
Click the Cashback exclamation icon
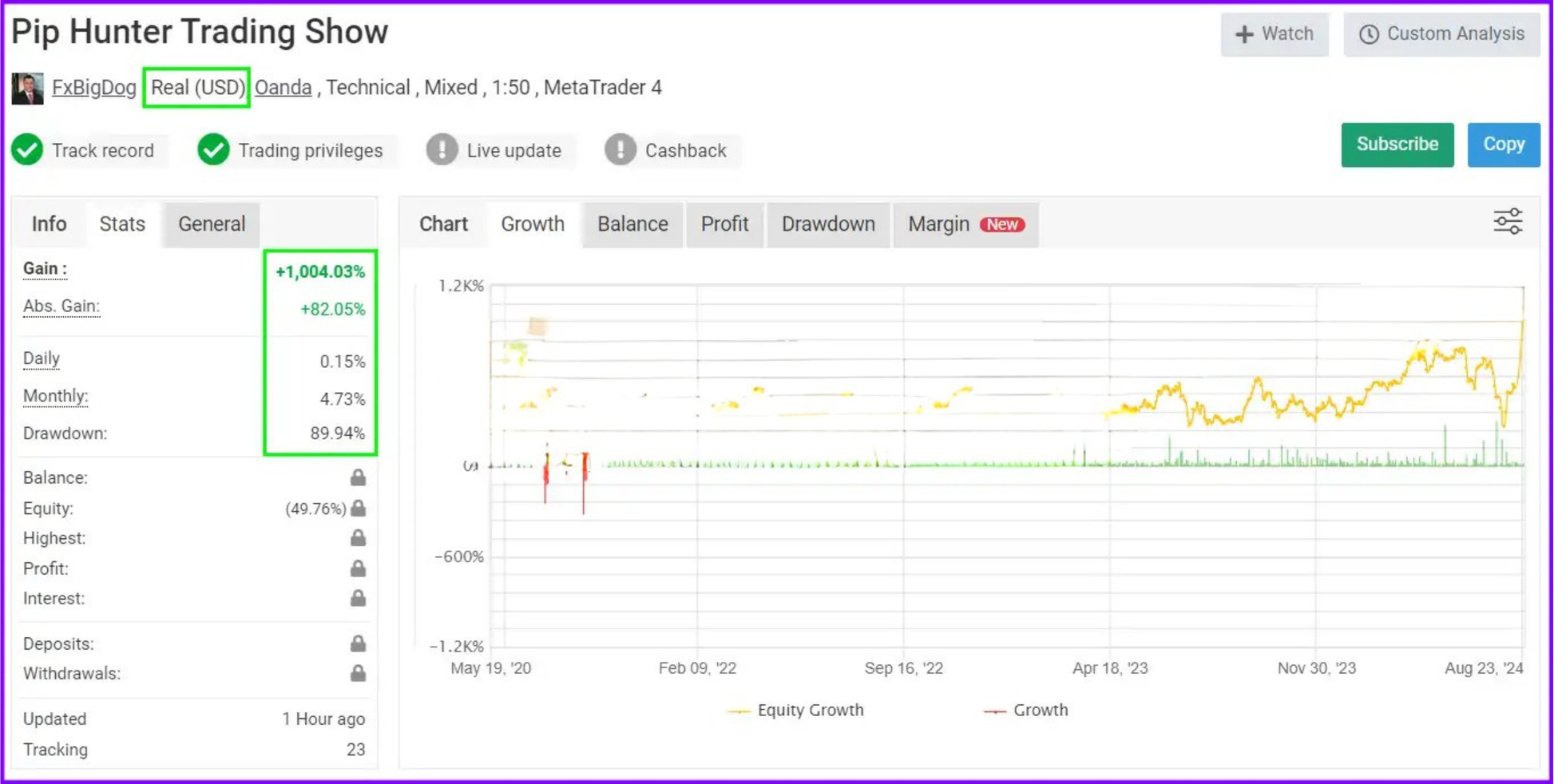pyautogui.click(x=620, y=150)
